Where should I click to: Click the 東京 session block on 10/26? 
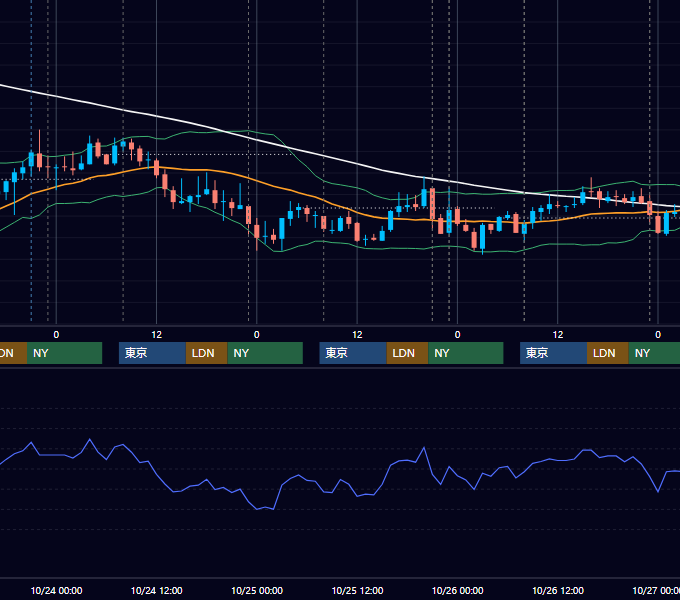553,353
